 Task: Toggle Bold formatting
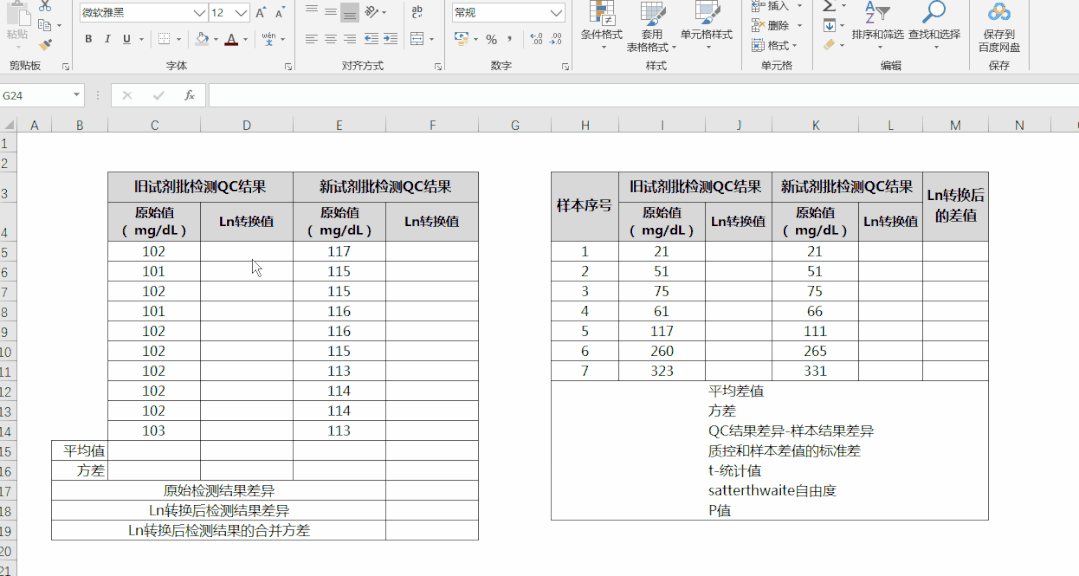pyautogui.click(x=89, y=39)
